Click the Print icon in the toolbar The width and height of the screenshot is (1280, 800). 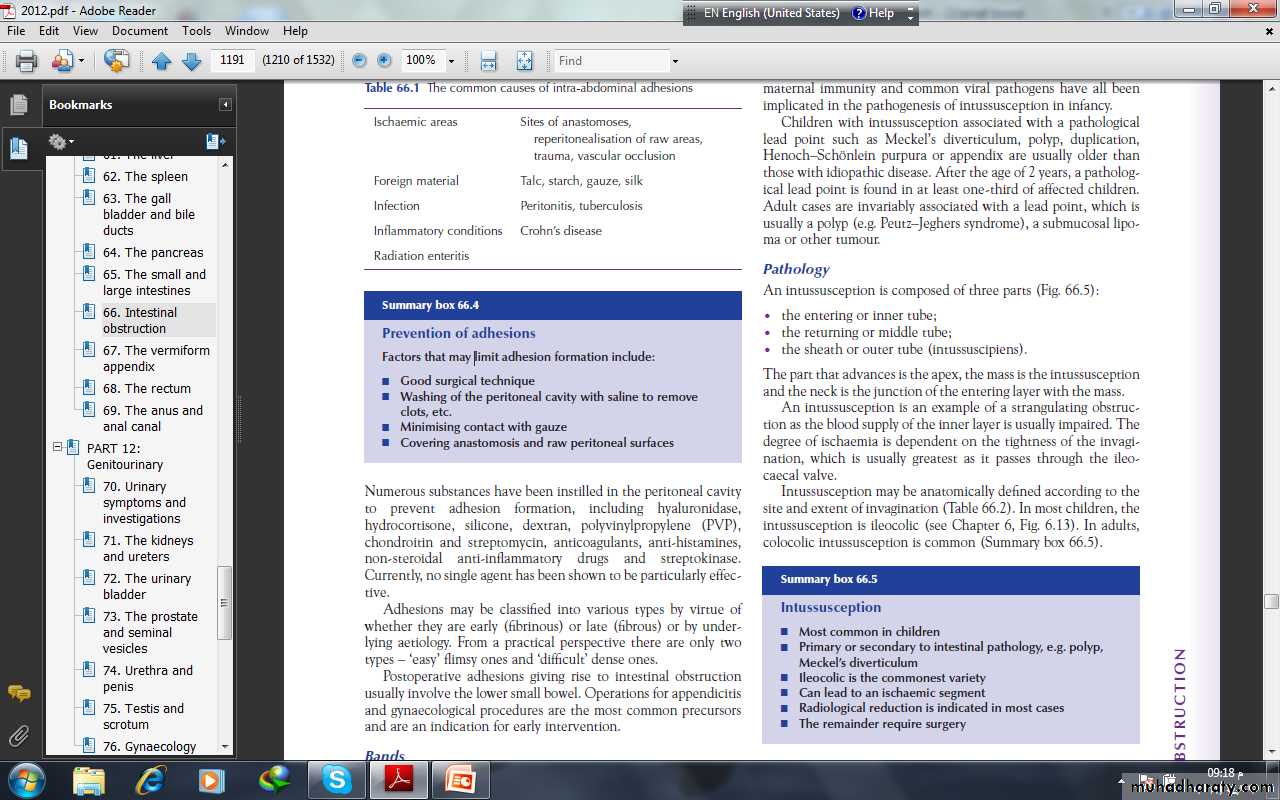point(26,61)
